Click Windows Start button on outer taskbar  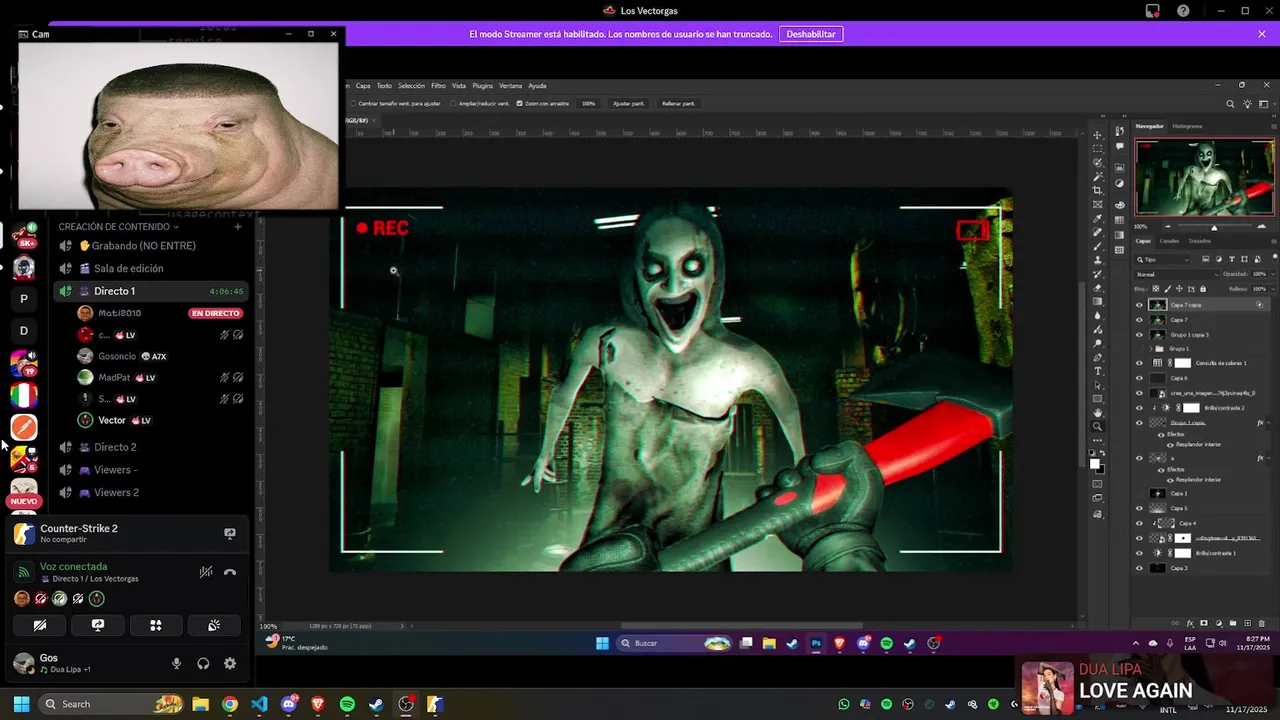pos(21,704)
